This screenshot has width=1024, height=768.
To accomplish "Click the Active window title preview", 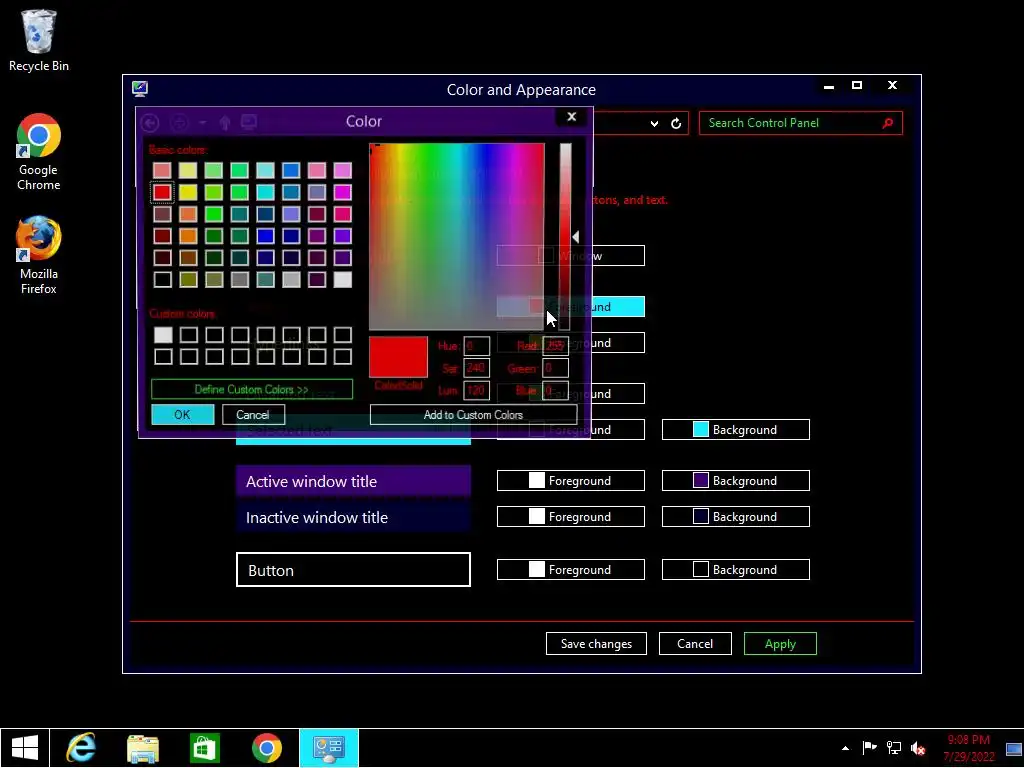I will click(x=353, y=481).
